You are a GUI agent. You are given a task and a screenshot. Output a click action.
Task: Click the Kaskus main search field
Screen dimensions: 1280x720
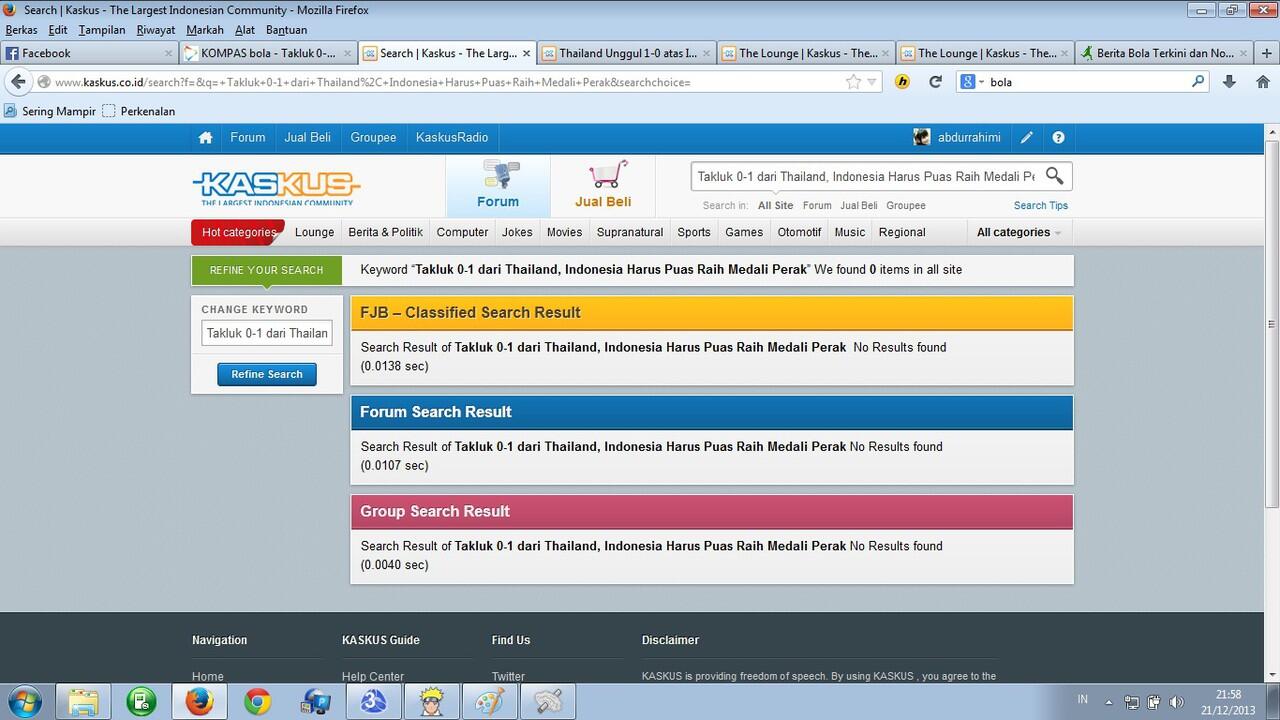pyautogui.click(x=866, y=176)
